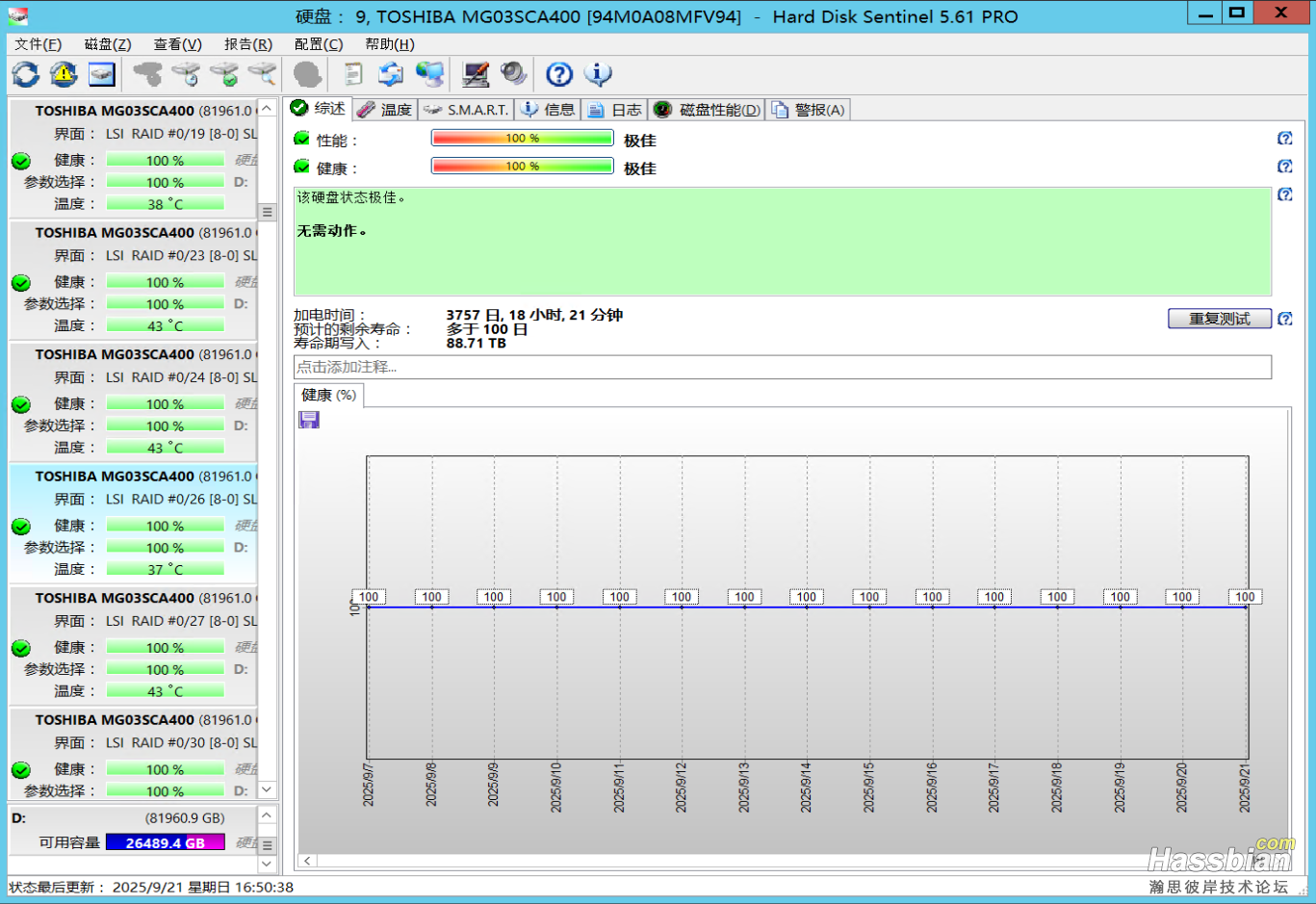The height and width of the screenshot is (904, 1316).
Task: Open the text report document toolbar icon
Action: coord(353,74)
